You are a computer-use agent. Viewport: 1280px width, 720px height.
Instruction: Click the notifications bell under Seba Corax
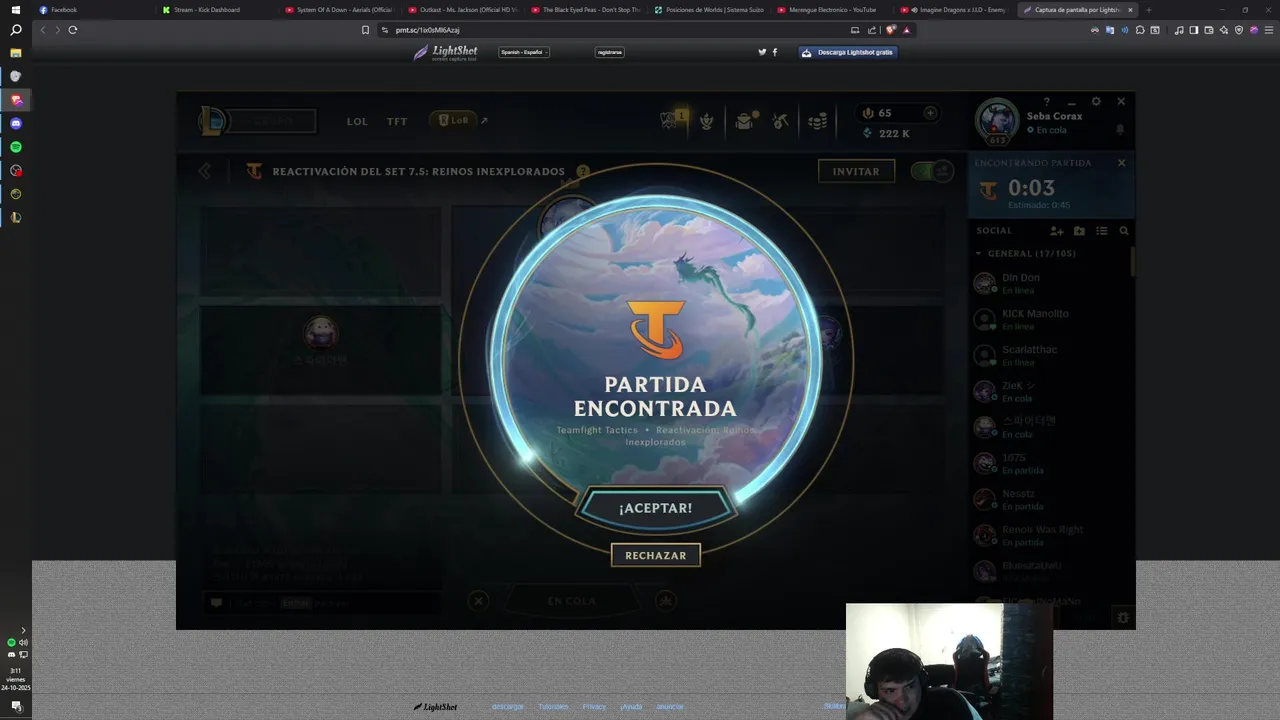coord(1120,130)
